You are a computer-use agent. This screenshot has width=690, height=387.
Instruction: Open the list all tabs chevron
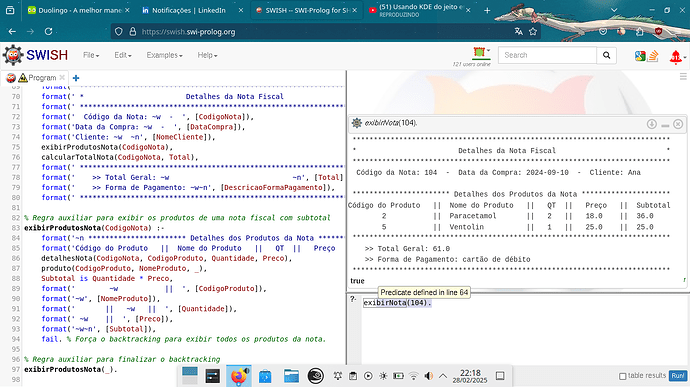(614, 10)
